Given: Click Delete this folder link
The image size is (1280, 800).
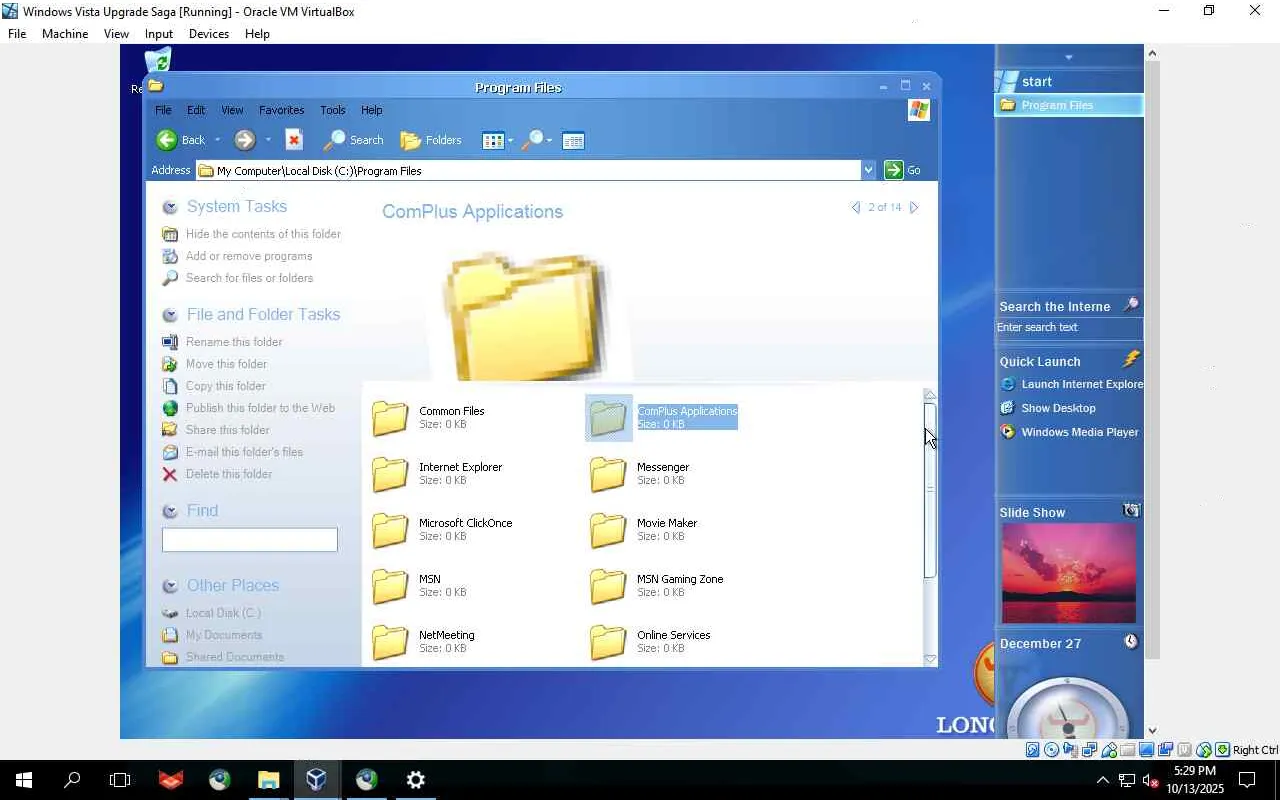Looking at the screenshot, I should (x=229, y=474).
